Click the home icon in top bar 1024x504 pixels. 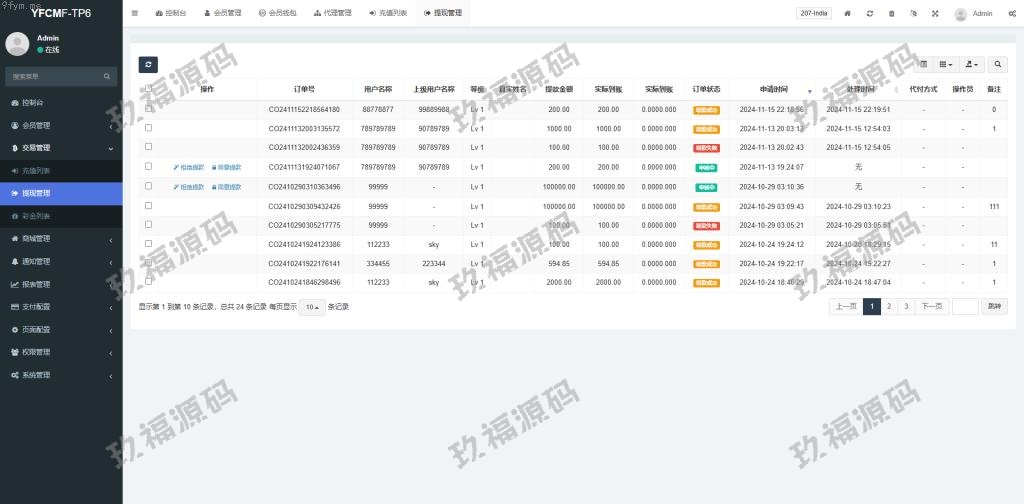(848, 14)
